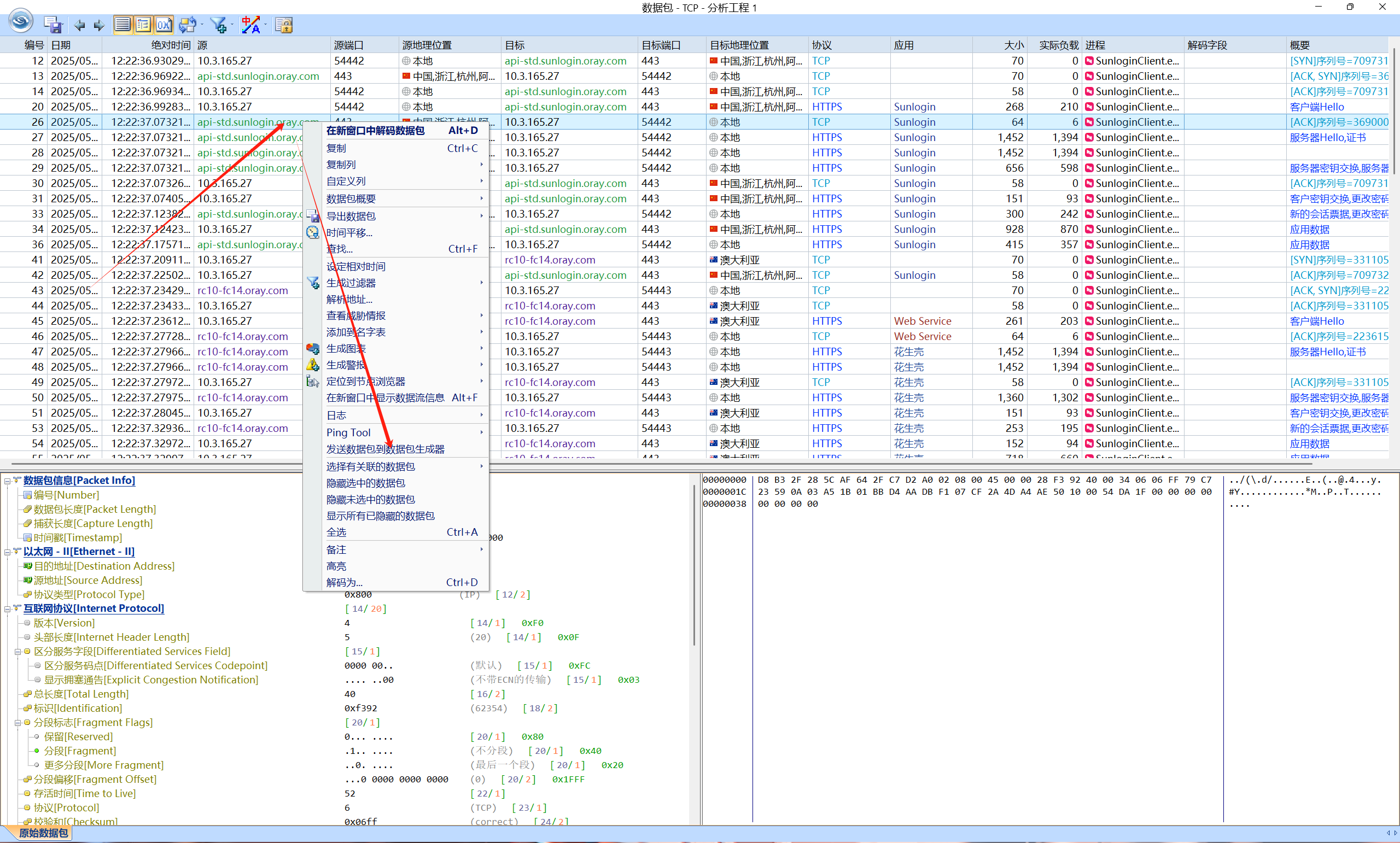Click the add-filter funnel toolbar icon
Screen dimensions: 1400x843
(218, 25)
